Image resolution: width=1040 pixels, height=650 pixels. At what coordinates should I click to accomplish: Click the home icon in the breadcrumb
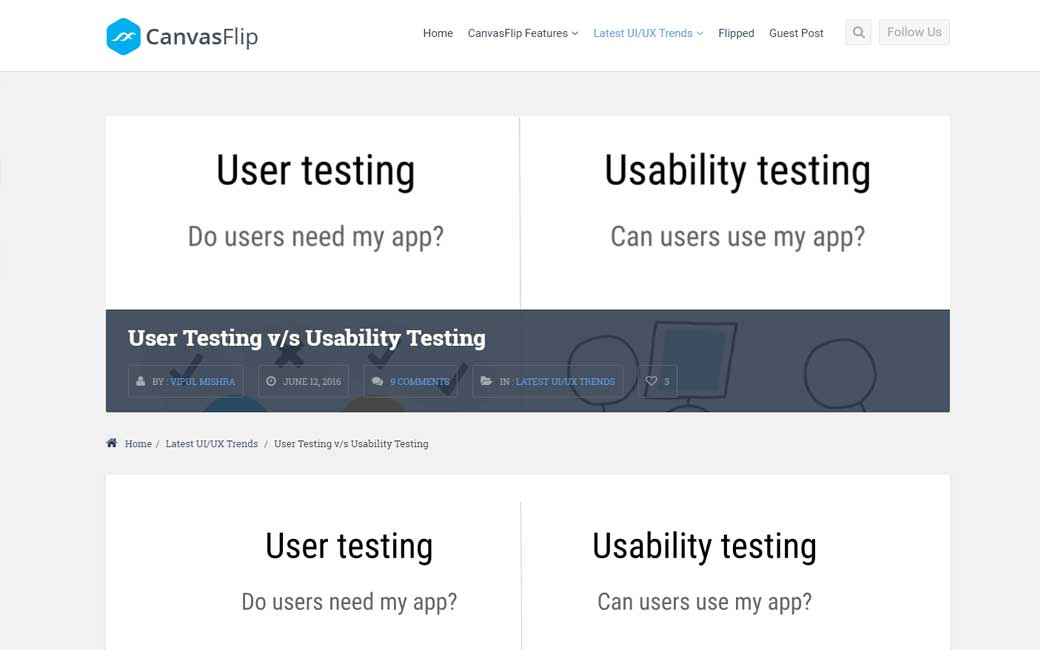[x=112, y=443]
